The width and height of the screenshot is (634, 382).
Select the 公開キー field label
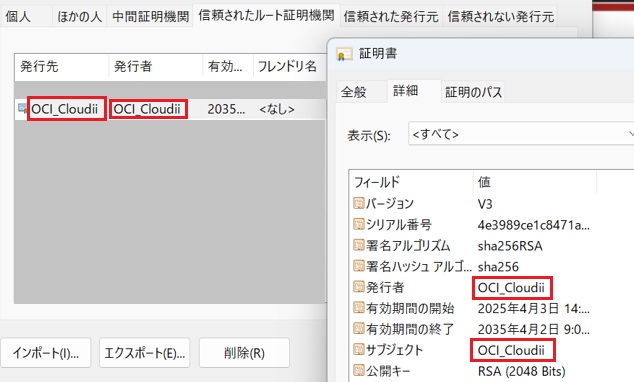pos(388,370)
